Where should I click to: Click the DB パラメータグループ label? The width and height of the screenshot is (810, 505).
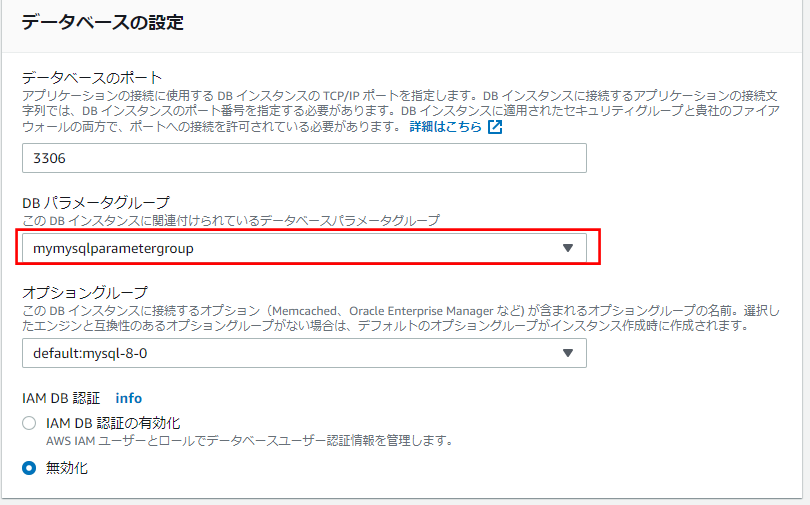(96, 202)
